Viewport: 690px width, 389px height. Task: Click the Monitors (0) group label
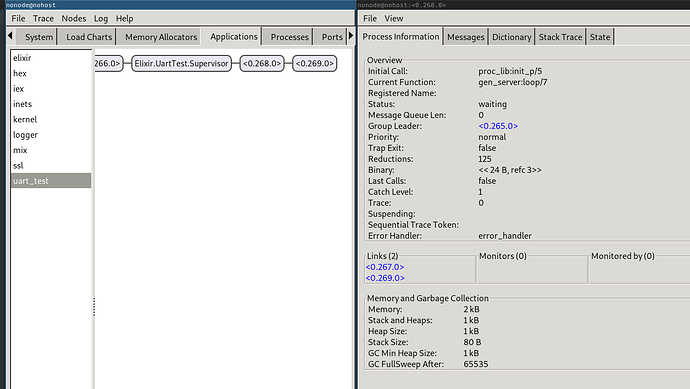[503, 256]
